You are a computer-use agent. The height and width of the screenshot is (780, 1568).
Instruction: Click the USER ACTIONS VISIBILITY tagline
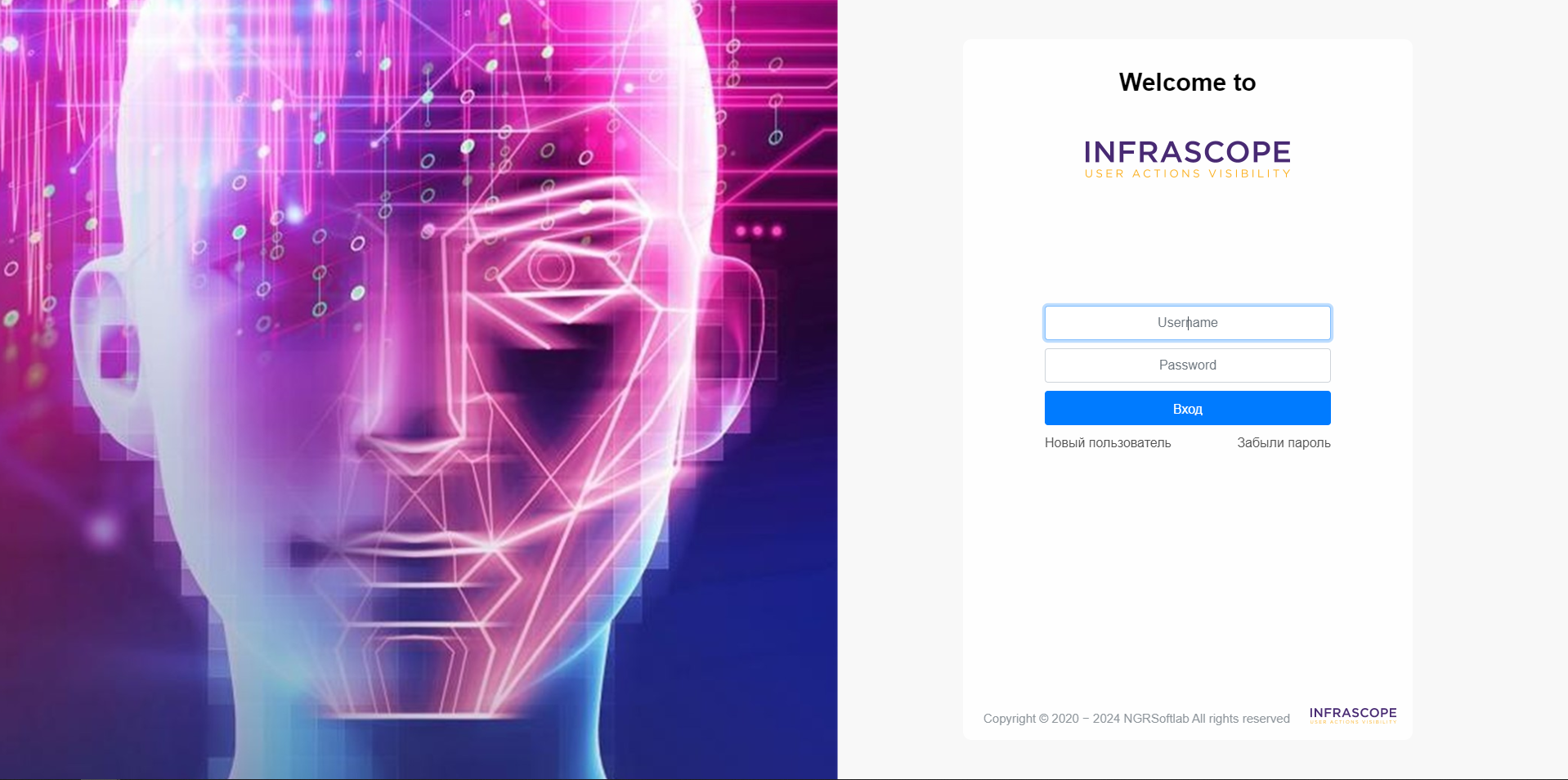tap(1187, 174)
